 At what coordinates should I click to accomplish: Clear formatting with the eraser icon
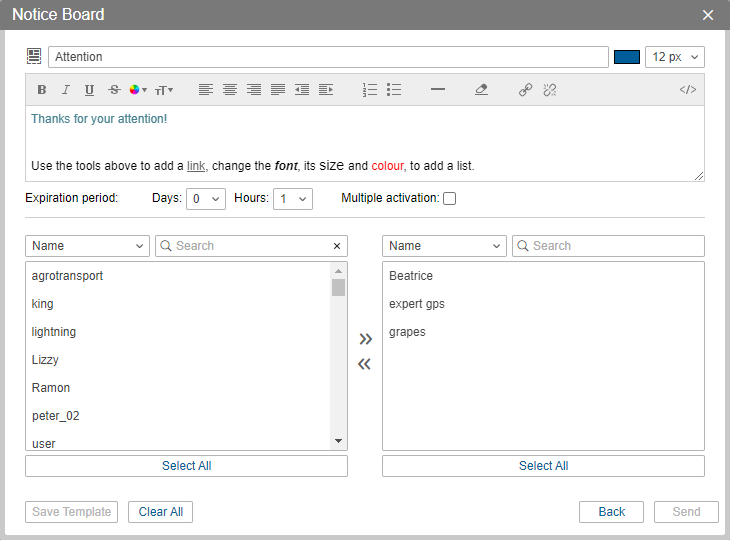click(x=481, y=90)
